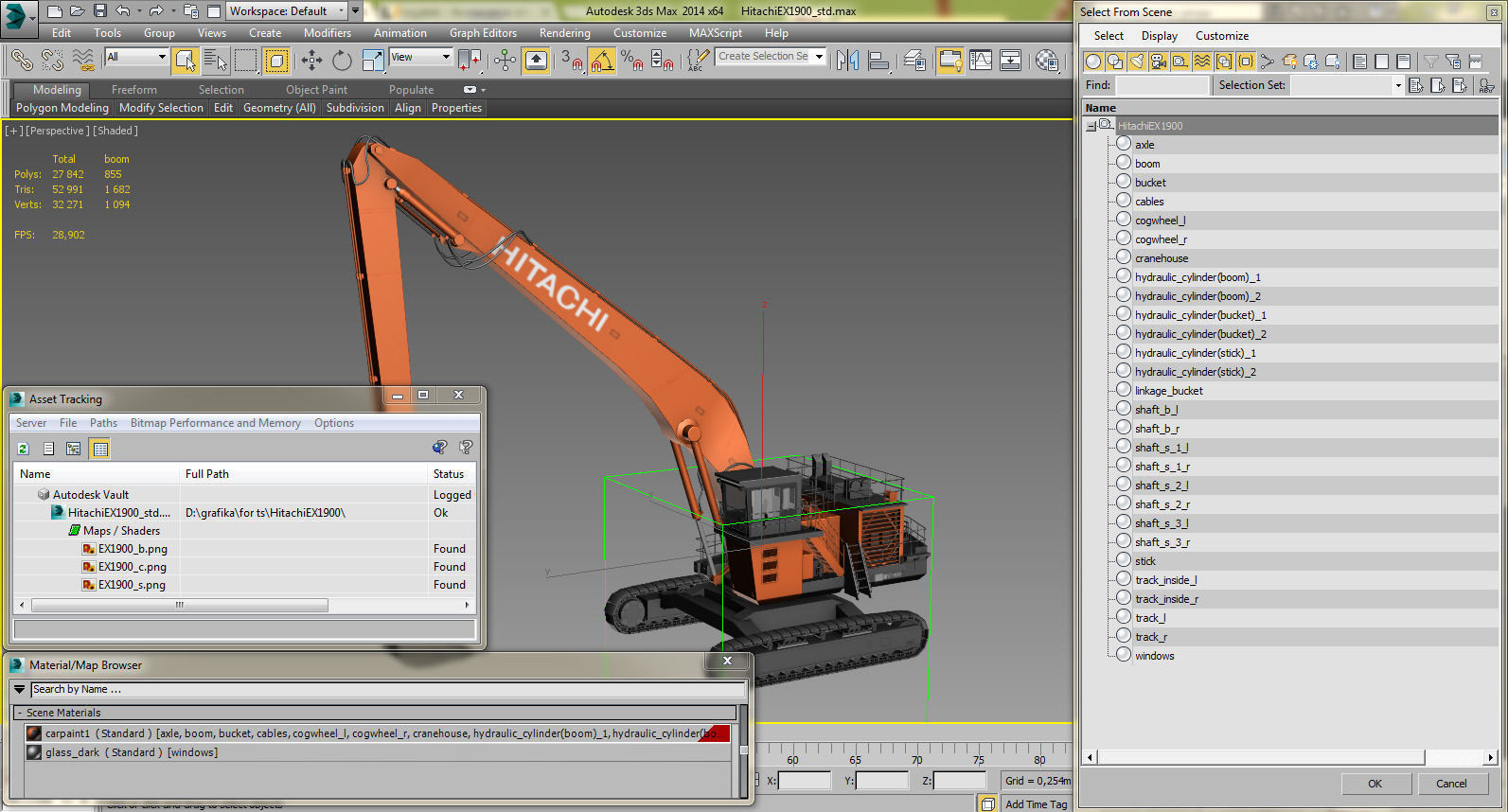Screen dimensions: 1508x812
Task: Toggle the Angle Snap icon
Action: coord(601,61)
